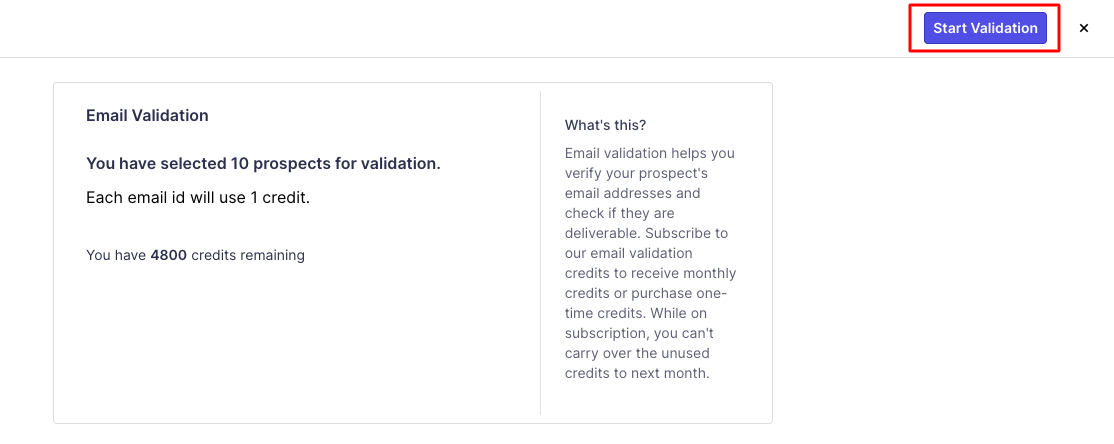Select the selected 10 prospects message
Screen dimensions: 1114x444
263,163
